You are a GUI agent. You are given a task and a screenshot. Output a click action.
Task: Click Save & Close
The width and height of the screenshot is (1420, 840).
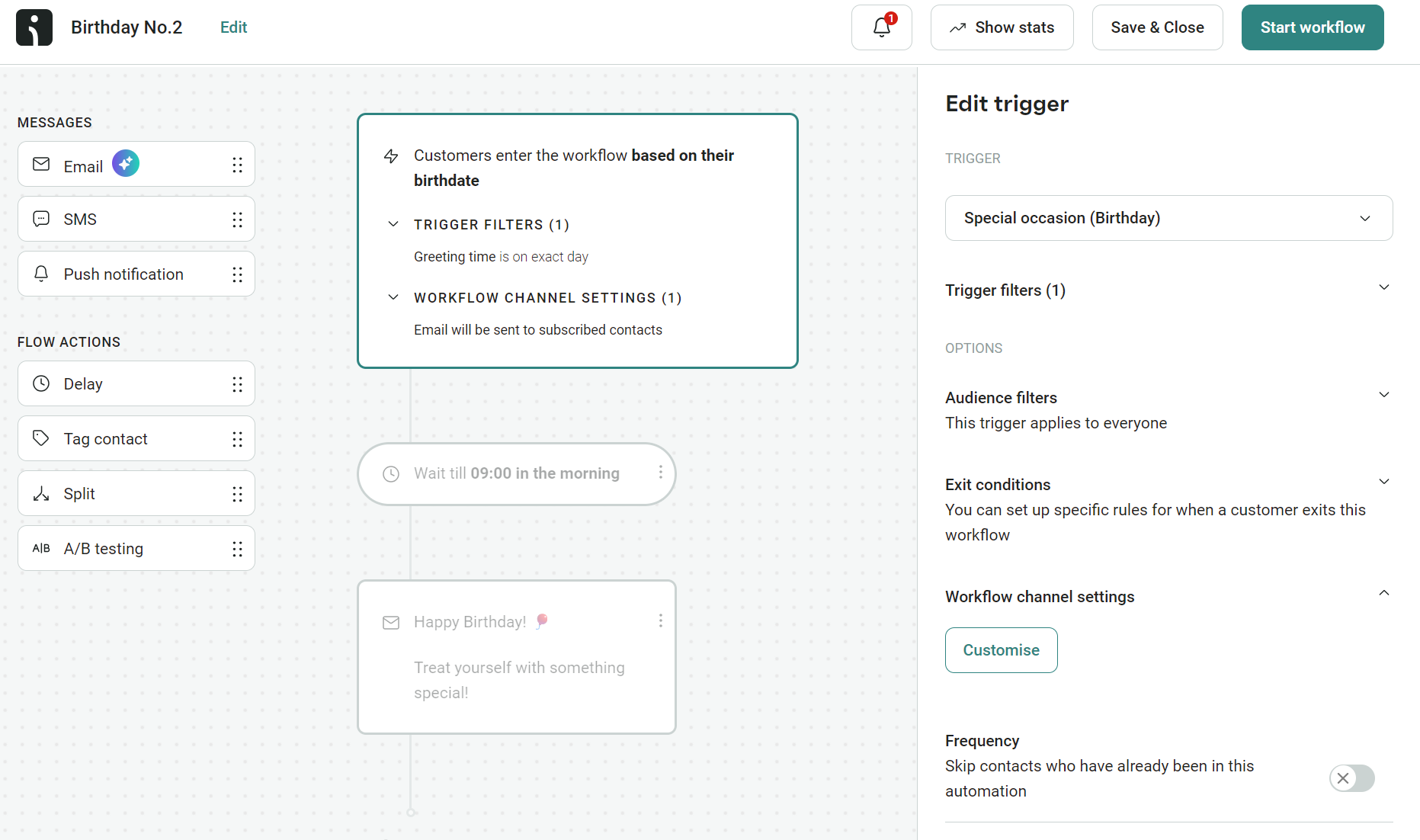[x=1157, y=27]
